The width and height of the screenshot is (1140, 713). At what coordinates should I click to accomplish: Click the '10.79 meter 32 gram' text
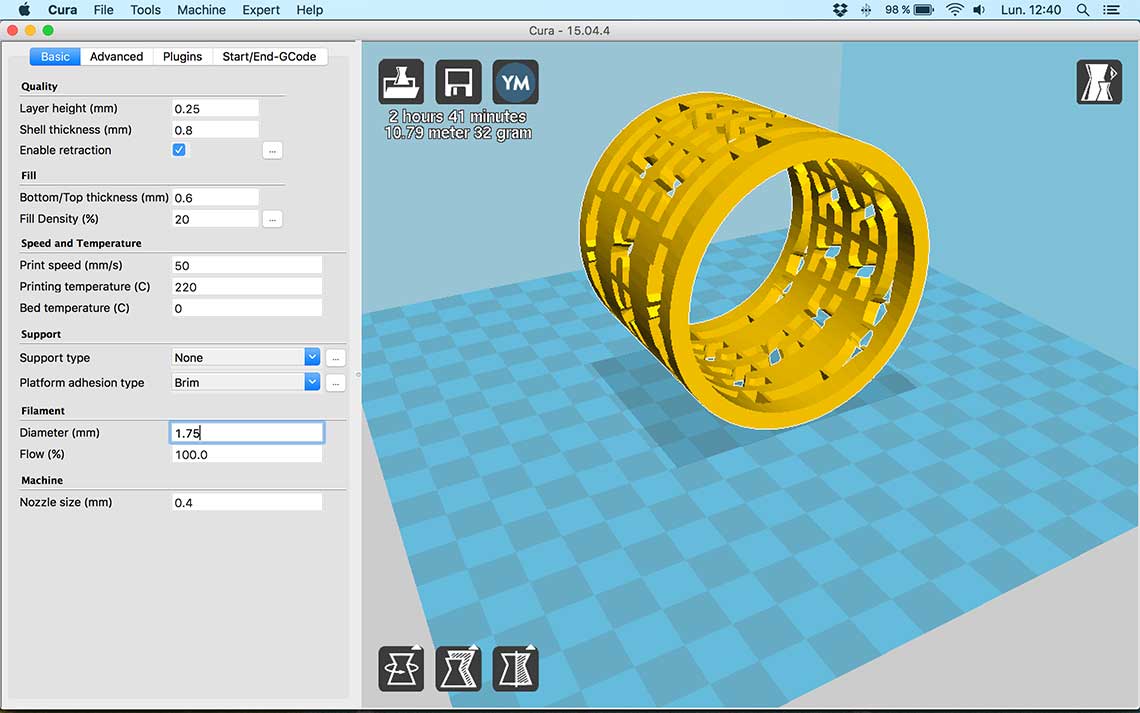point(458,133)
